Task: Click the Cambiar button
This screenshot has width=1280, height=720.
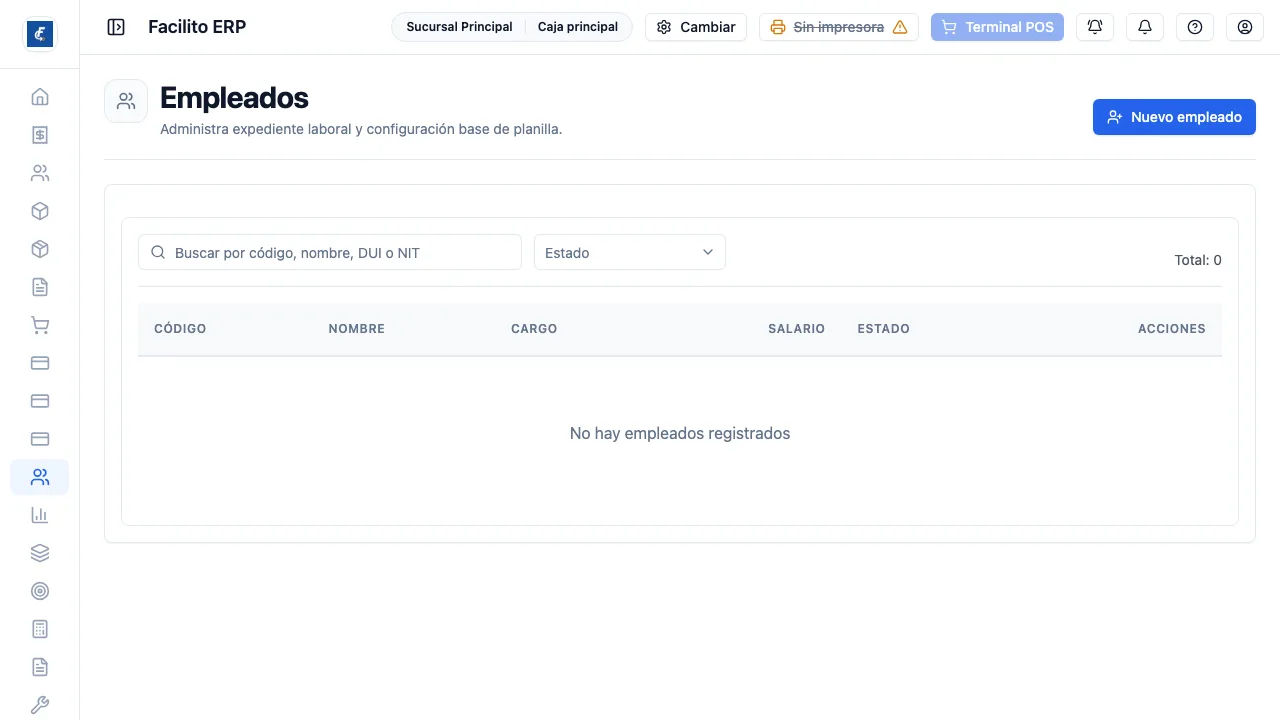Action: [x=696, y=27]
